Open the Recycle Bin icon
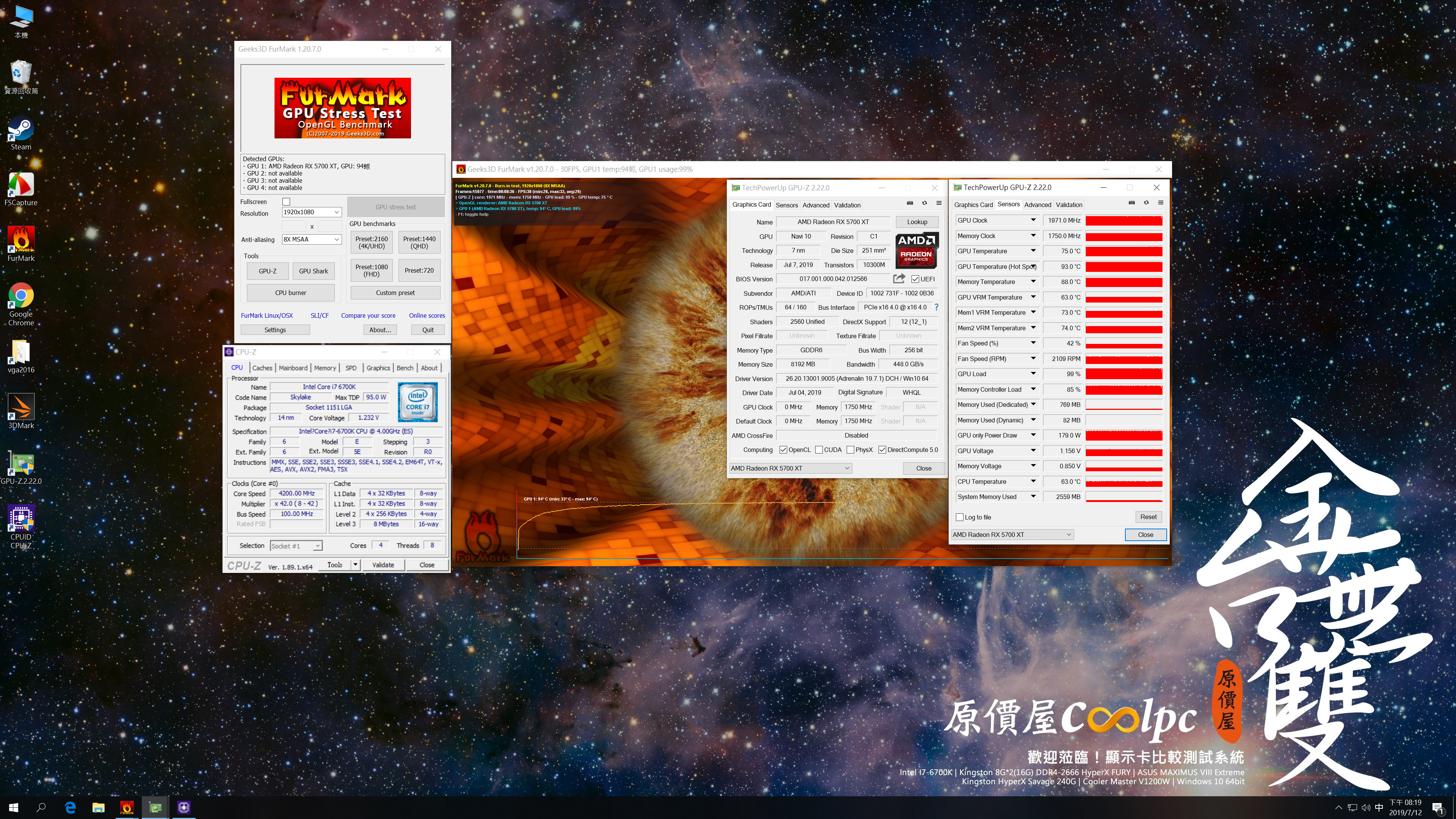 [x=21, y=78]
